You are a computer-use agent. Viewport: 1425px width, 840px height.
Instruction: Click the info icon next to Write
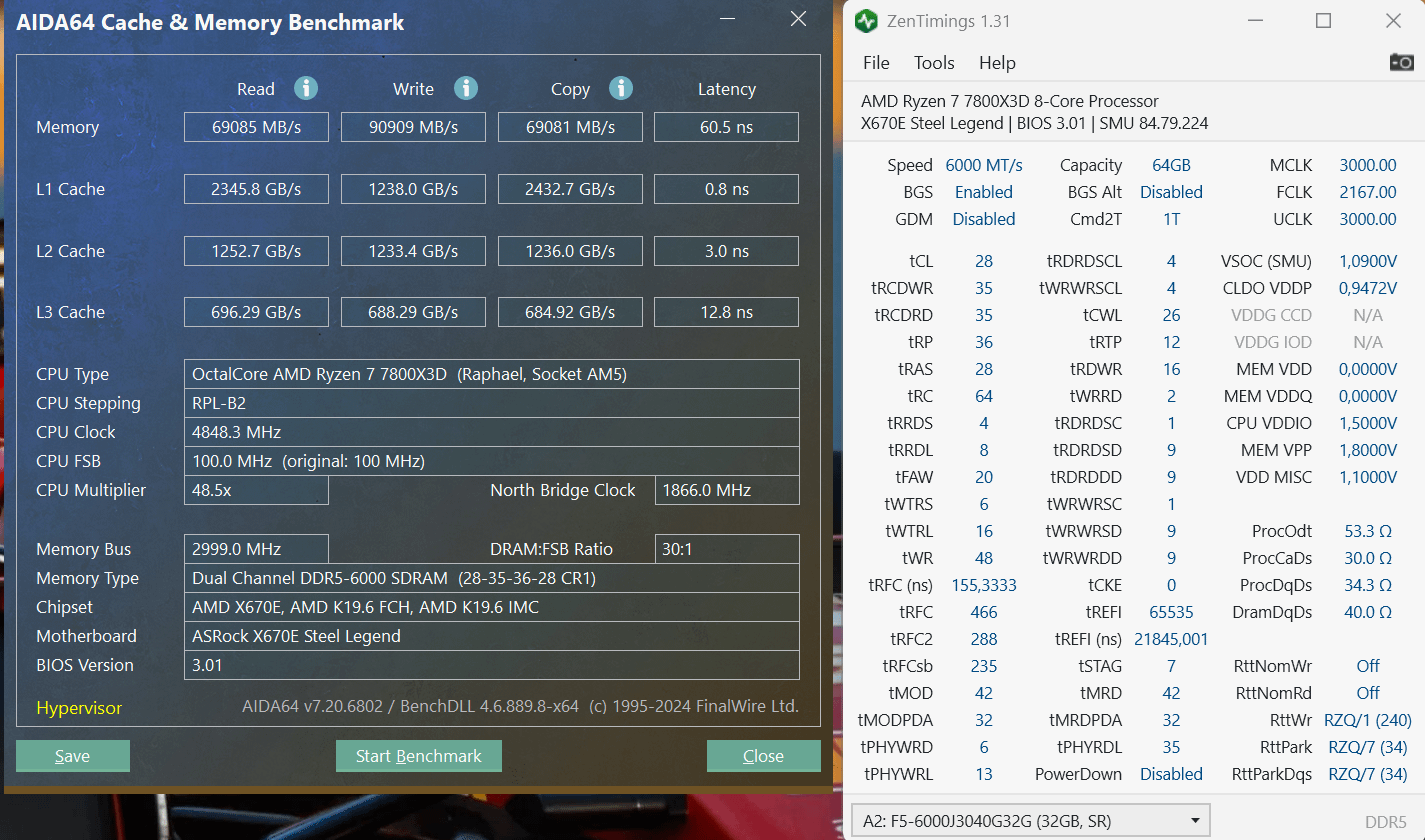click(466, 88)
